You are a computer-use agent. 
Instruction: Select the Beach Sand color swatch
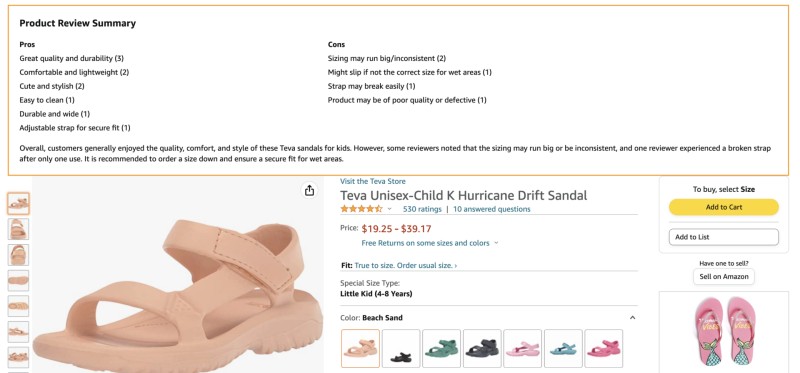pos(360,349)
